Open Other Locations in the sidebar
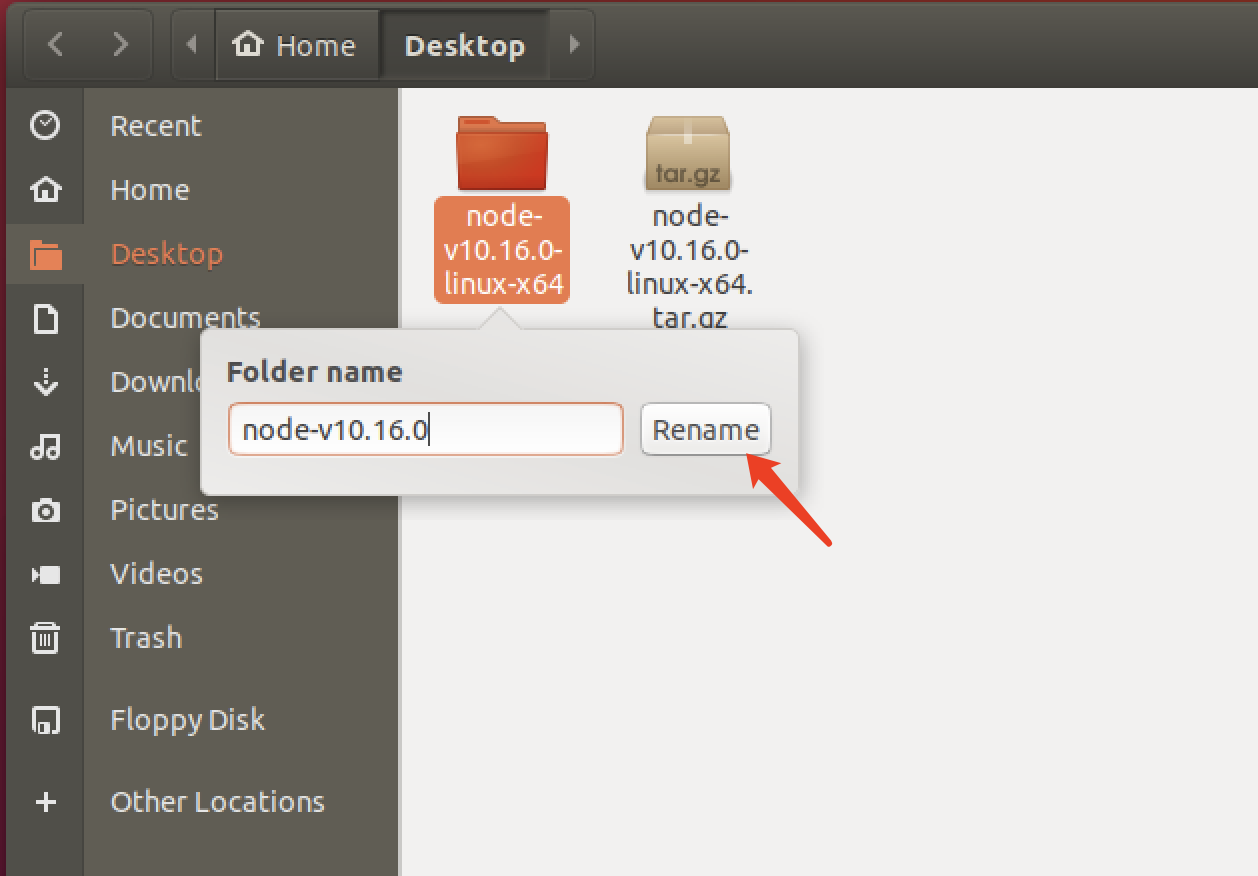Screen dimensions: 1258x876 coord(217,801)
